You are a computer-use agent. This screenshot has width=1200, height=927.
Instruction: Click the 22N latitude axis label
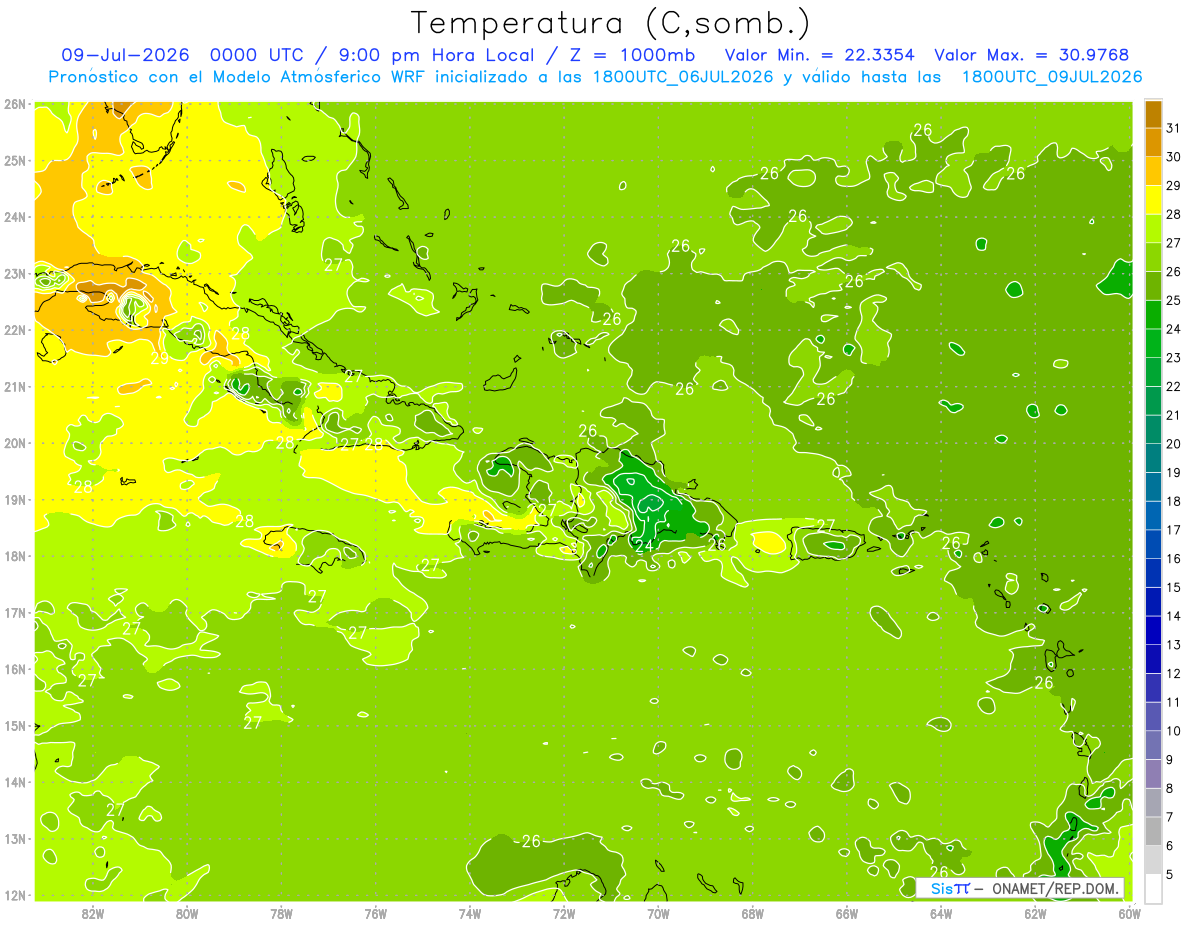pyautogui.click(x=14, y=330)
